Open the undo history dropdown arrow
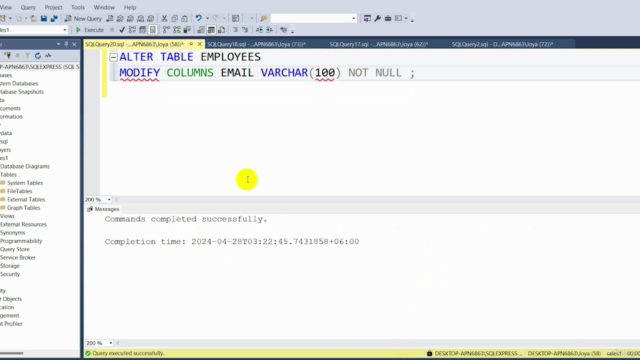 (x=207, y=18)
